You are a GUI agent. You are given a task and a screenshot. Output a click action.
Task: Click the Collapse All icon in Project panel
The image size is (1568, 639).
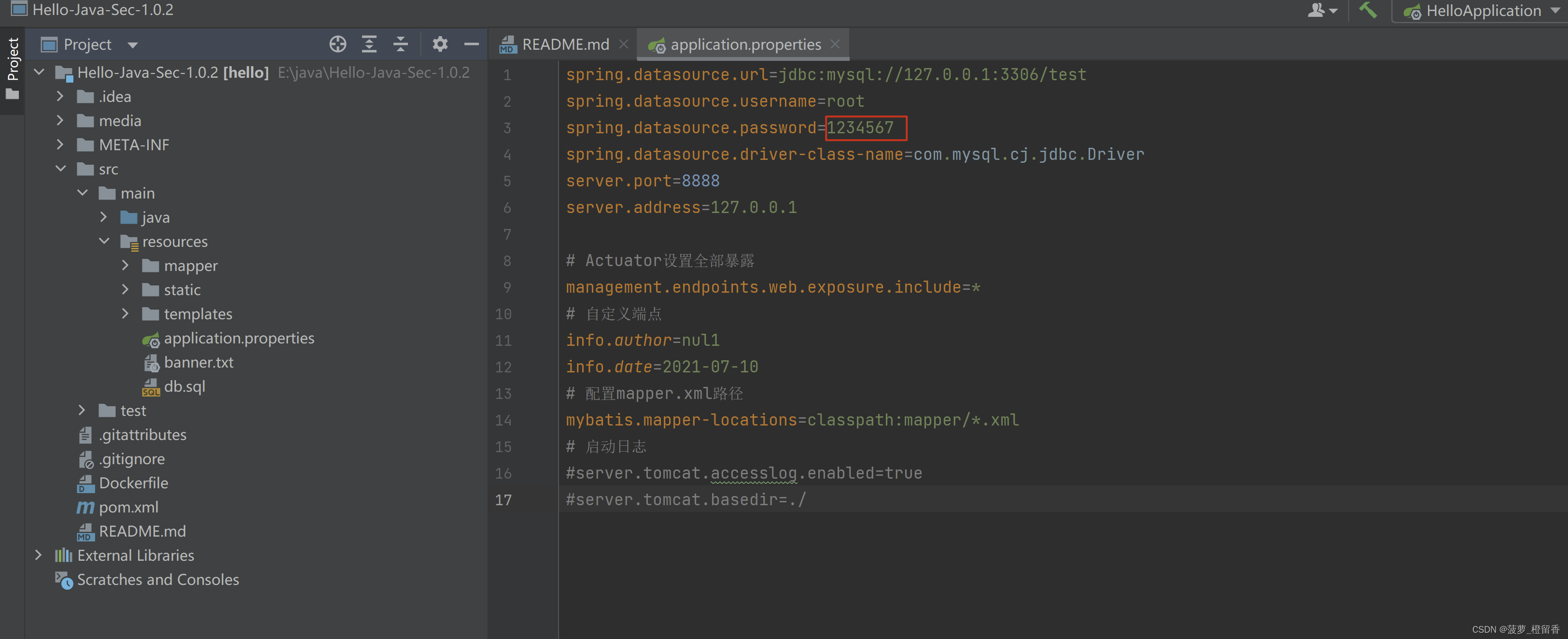pos(401,44)
